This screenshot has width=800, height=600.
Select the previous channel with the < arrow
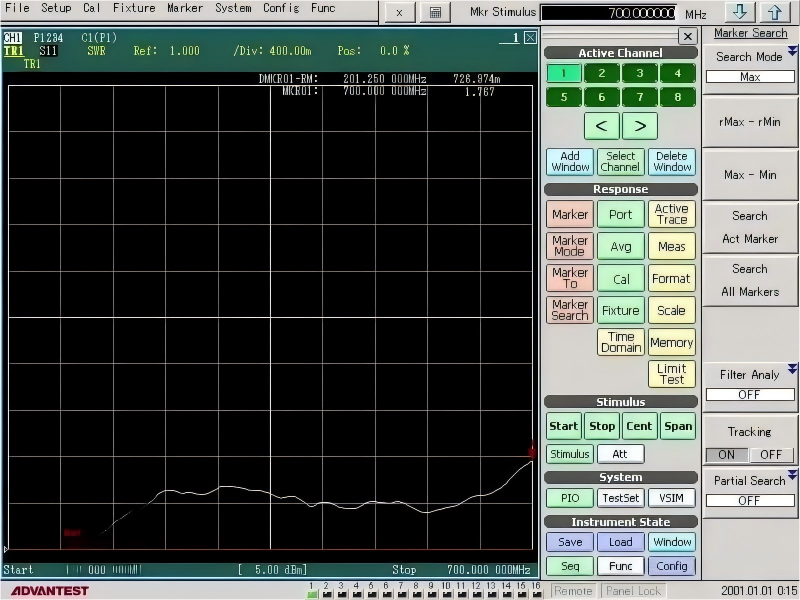pyautogui.click(x=601, y=126)
